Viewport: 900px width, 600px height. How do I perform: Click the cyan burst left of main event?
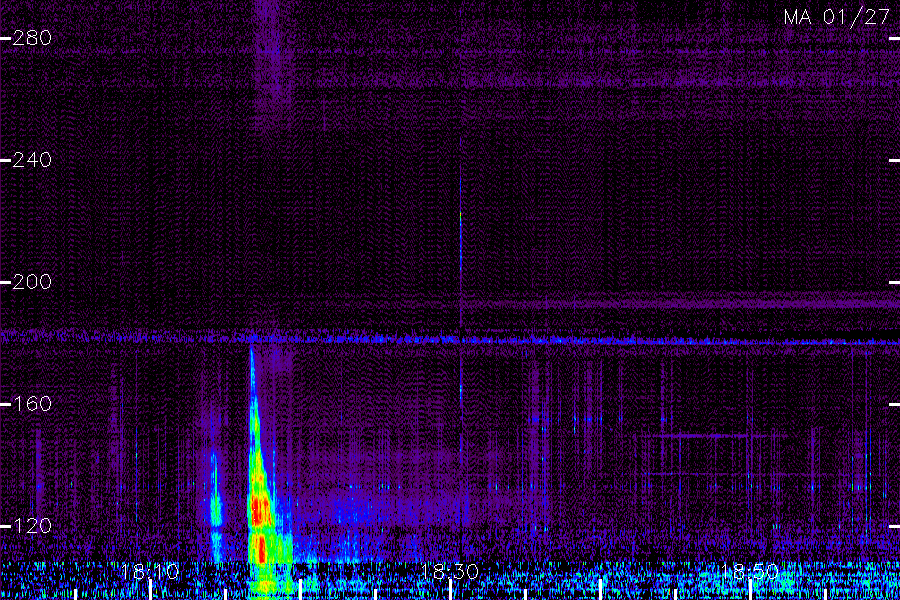(x=216, y=508)
